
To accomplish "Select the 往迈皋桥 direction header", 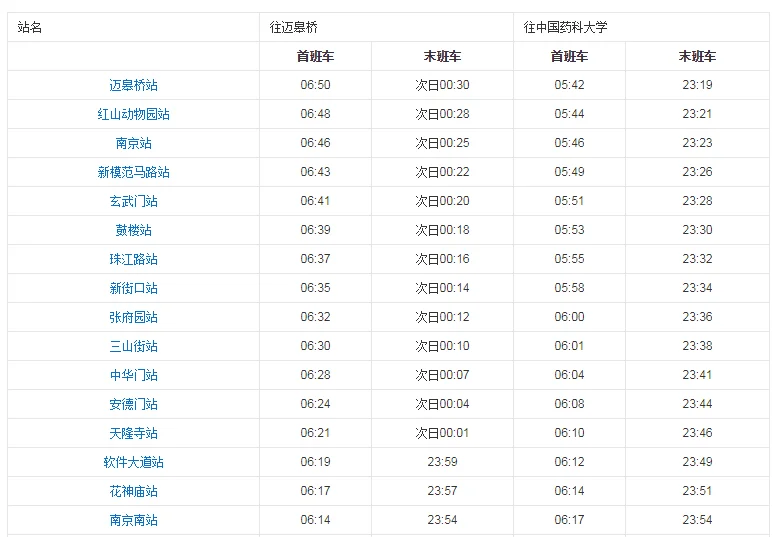I will pyautogui.click(x=294, y=27).
